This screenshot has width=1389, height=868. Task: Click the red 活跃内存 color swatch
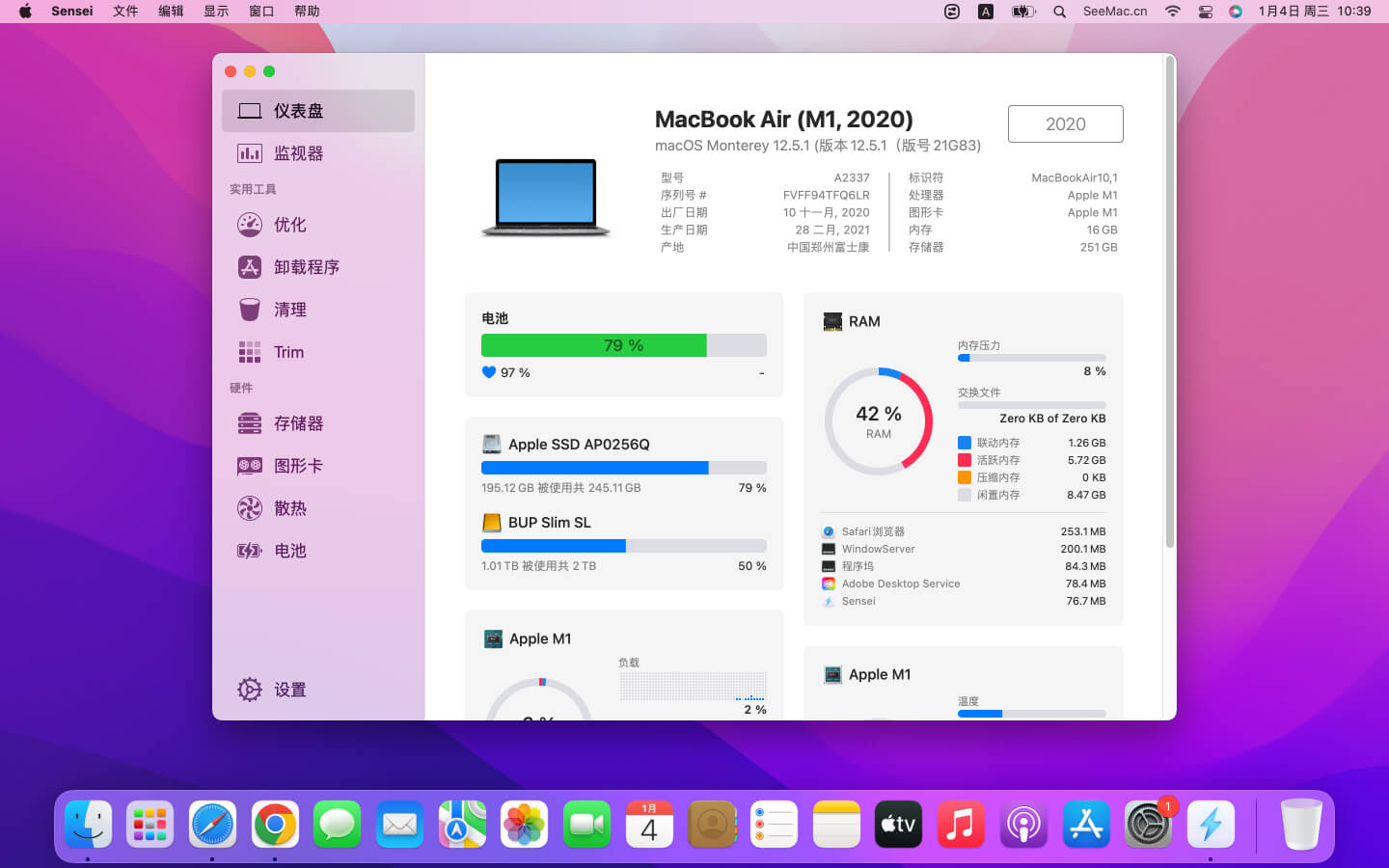pyautogui.click(x=965, y=460)
